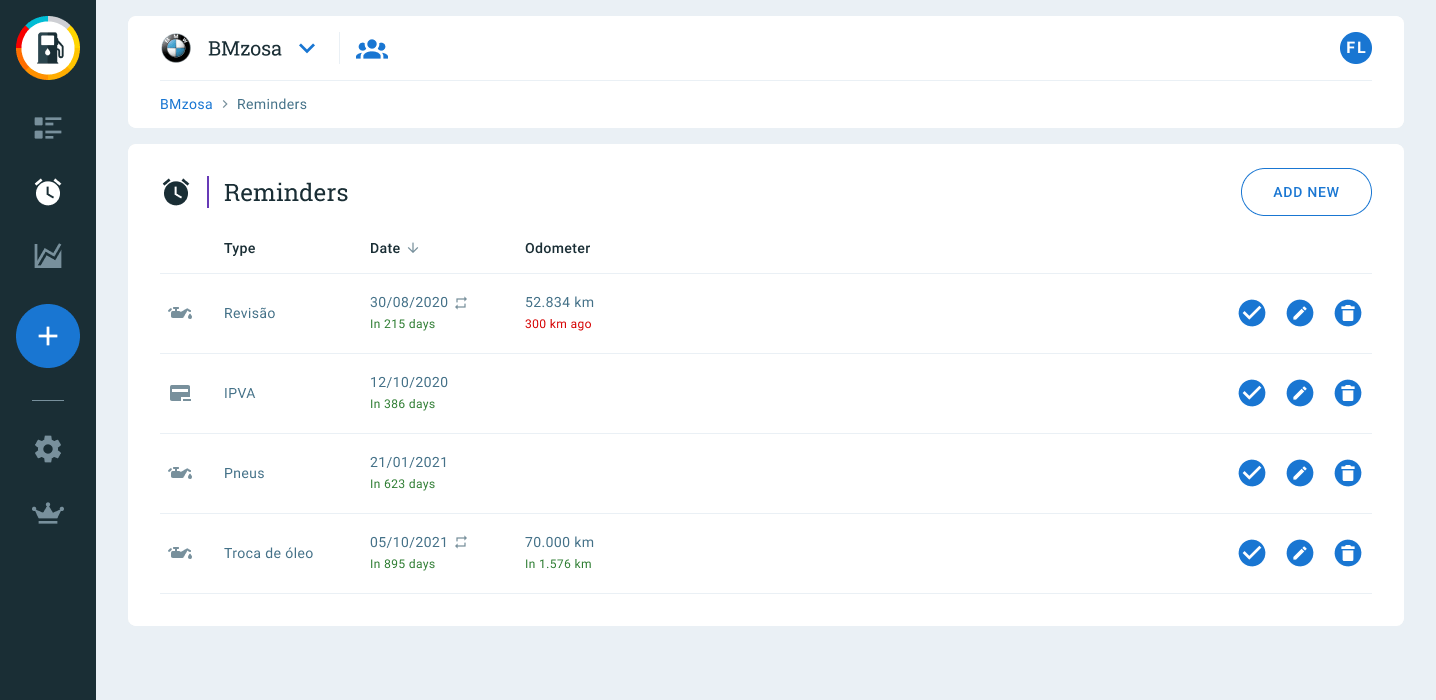Open the reports chart icon in sidebar
This screenshot has width=1436, height=700.
point(48,256)
